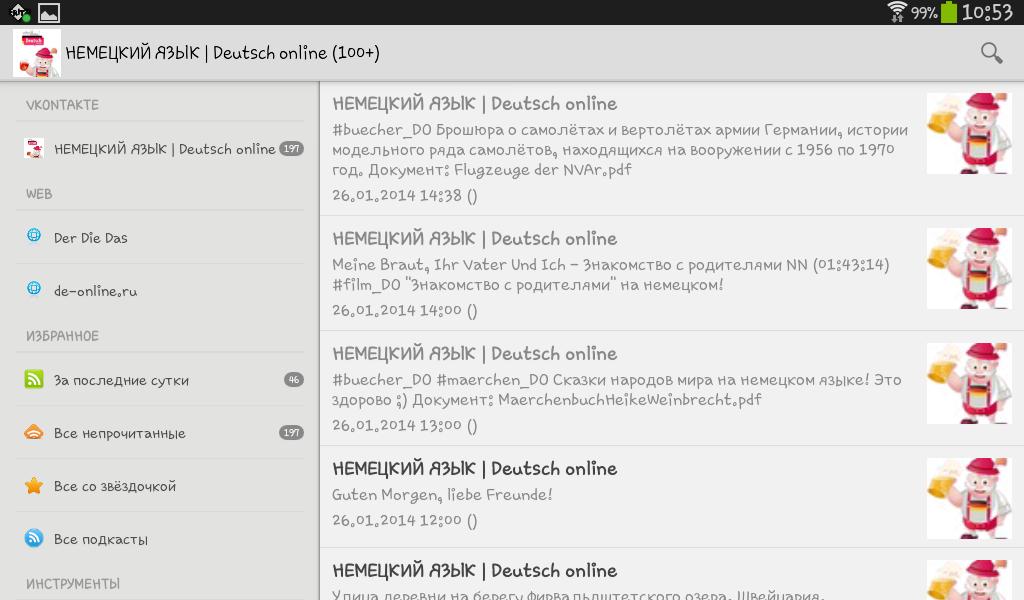The height and width of the screenshot is (600, 1024).
Task: Open podcasts via the RSS icon beside Все подкасты
Action: click(33, 538)
